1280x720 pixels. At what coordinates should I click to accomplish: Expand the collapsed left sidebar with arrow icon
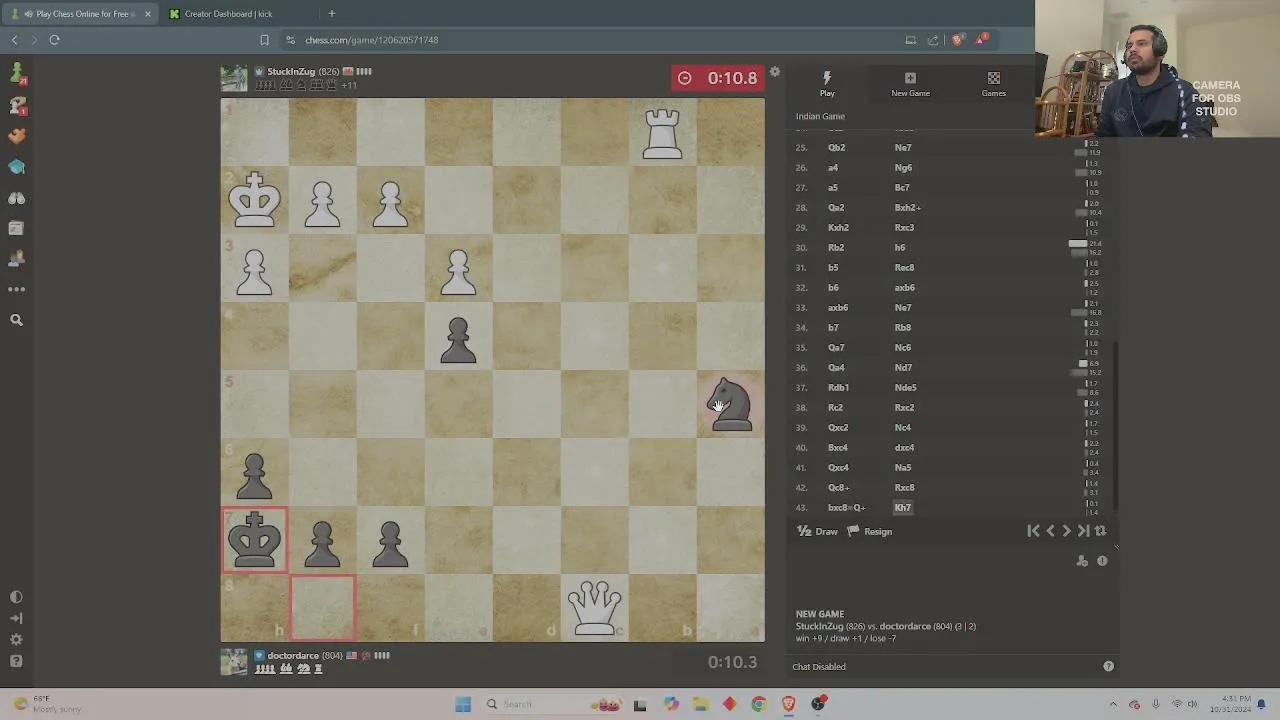(x=16, y=618)
